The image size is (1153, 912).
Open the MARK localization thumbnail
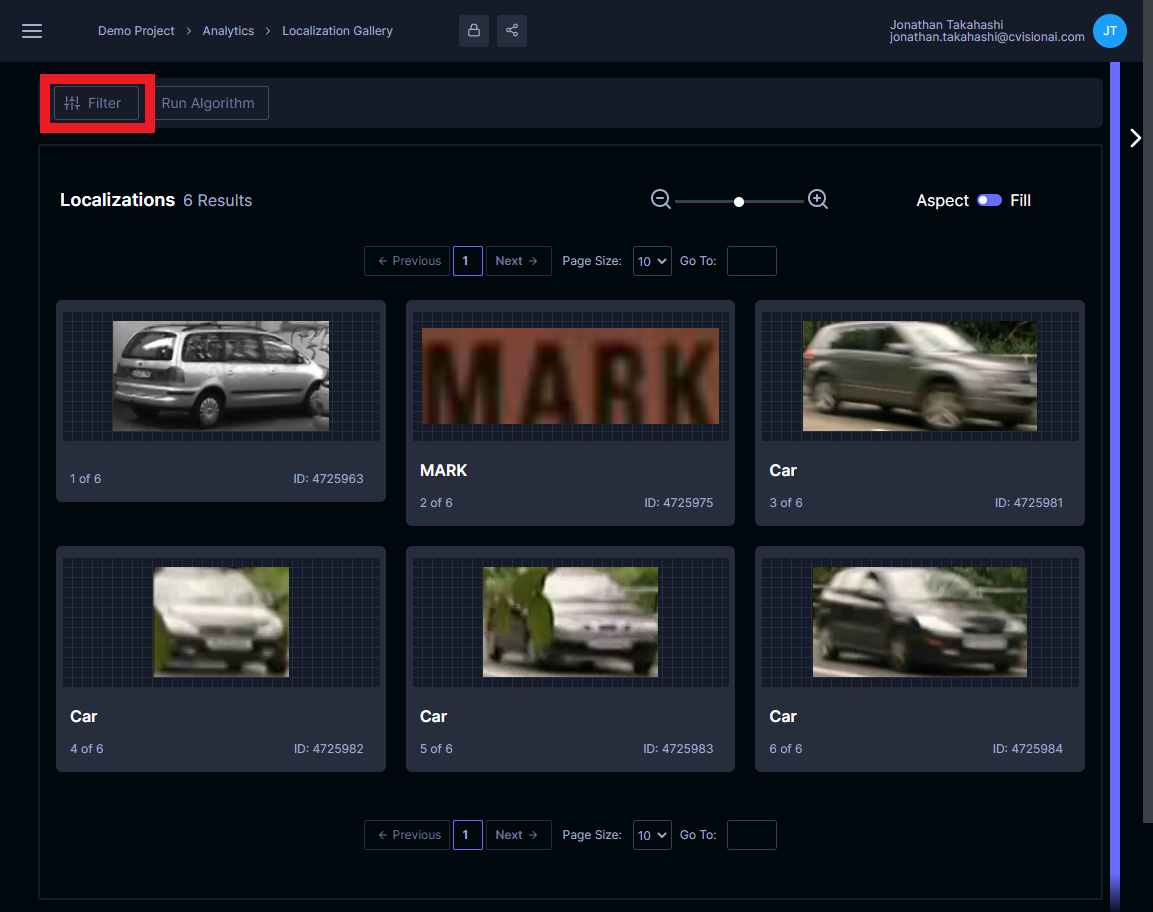tap(570, 376)
